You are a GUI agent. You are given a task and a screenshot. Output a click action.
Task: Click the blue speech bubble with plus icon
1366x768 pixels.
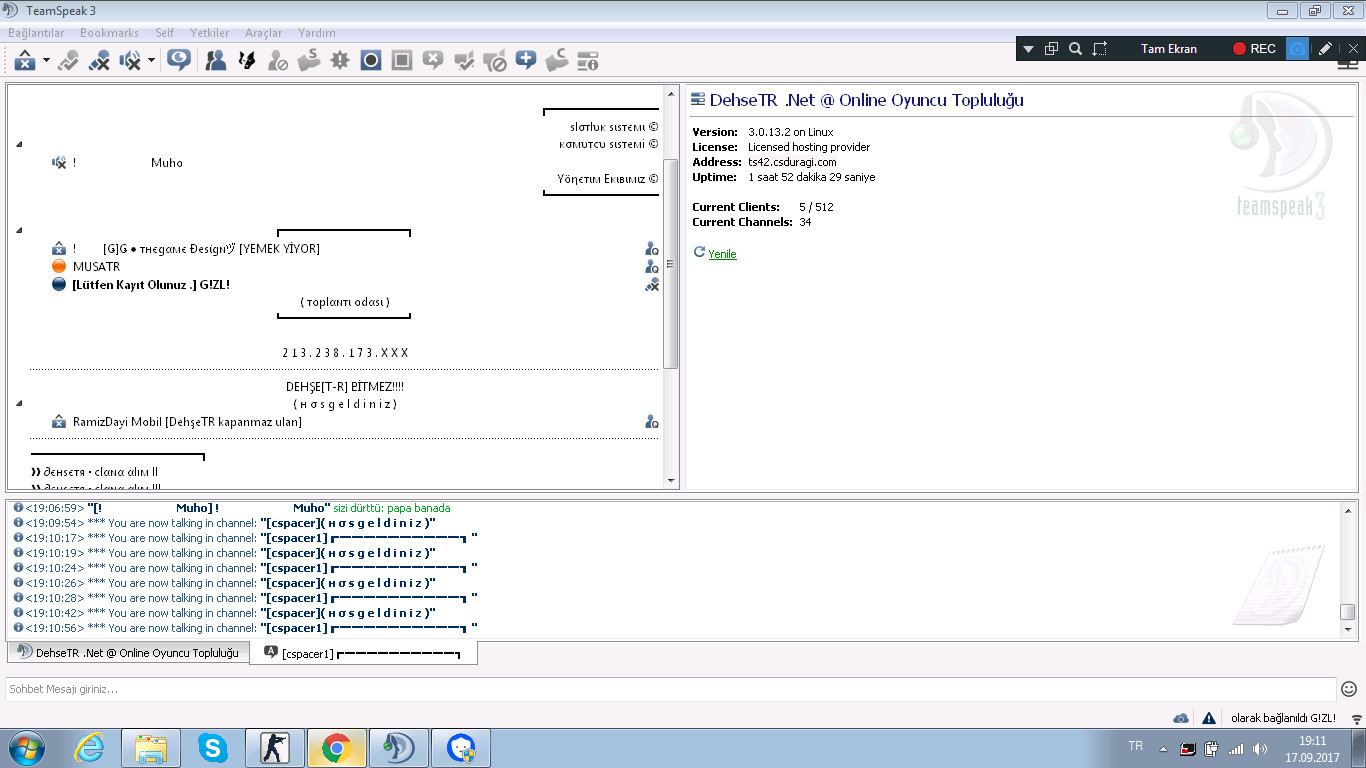pyautogui.click(x=526, y=60)
